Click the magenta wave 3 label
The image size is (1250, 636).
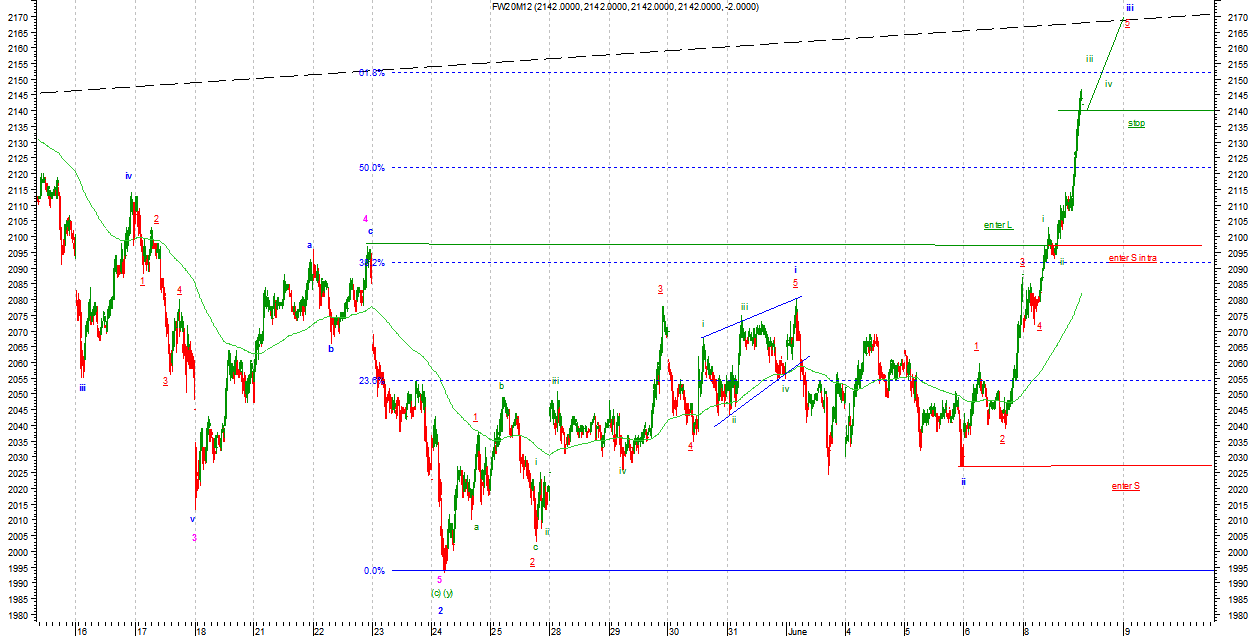click(x=195, y=538)
